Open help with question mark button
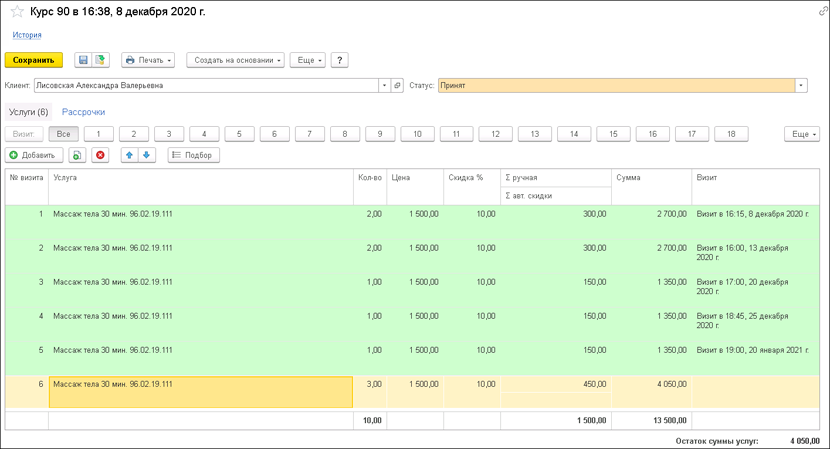This screenshot has height=449, width=830. coord(339,60)
